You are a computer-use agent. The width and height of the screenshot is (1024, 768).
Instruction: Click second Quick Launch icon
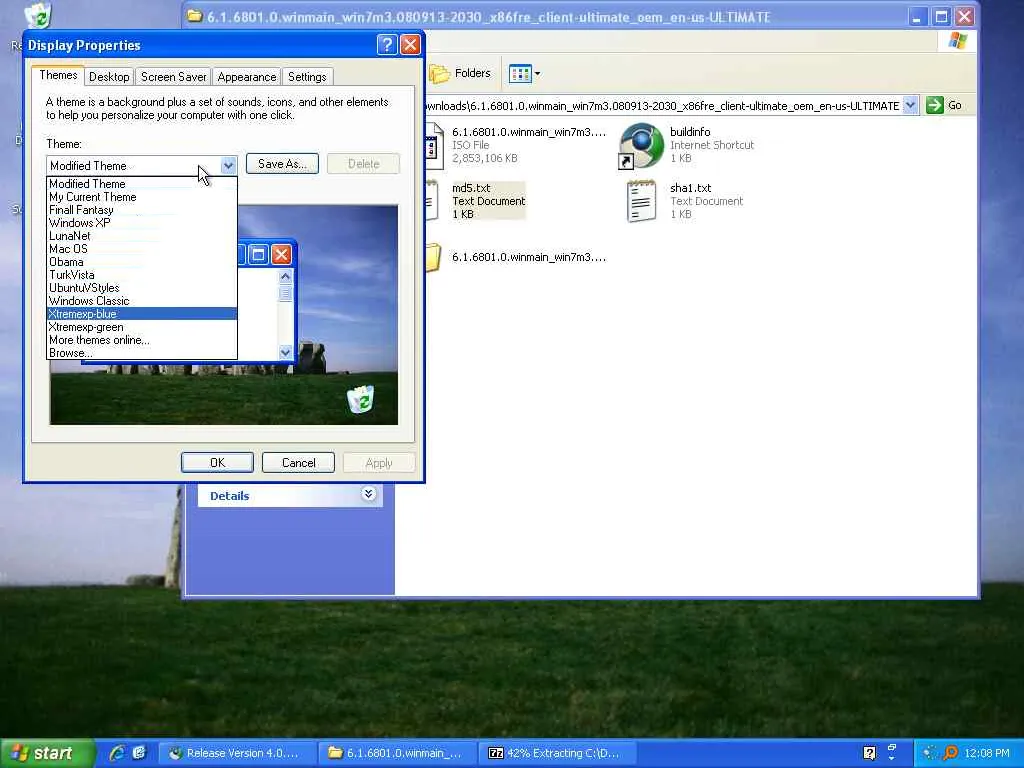pos(139,753)
